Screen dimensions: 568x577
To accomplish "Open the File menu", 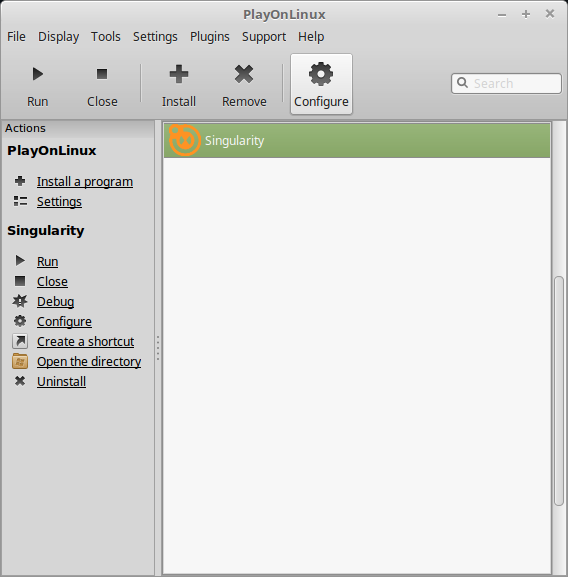I will (x=16, y=36).
